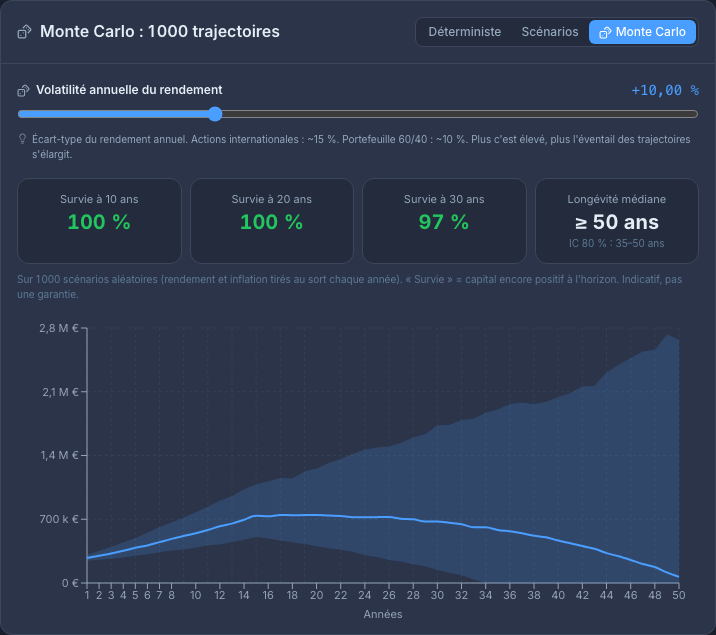Click the Longévité médiane card
Image resolution: width=716 pixels, height=635 pixels.
[616, 220]
